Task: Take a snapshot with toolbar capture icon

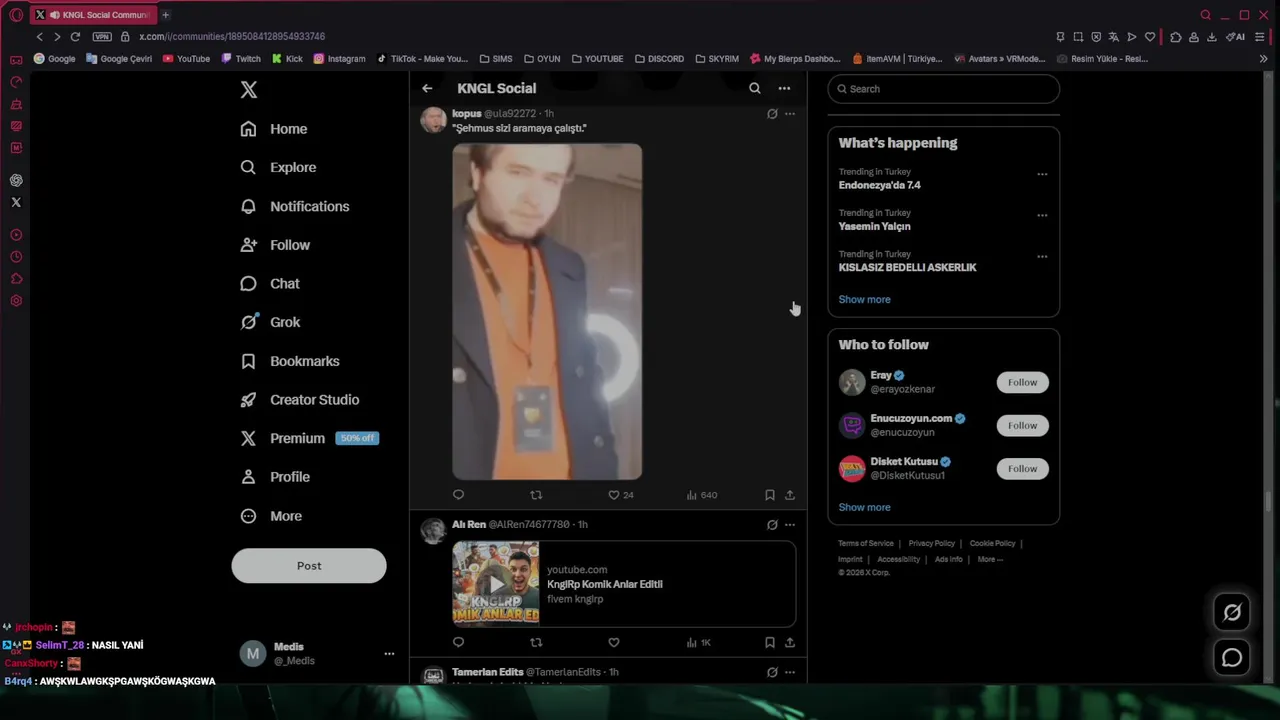Action: tap(1078, 37)
